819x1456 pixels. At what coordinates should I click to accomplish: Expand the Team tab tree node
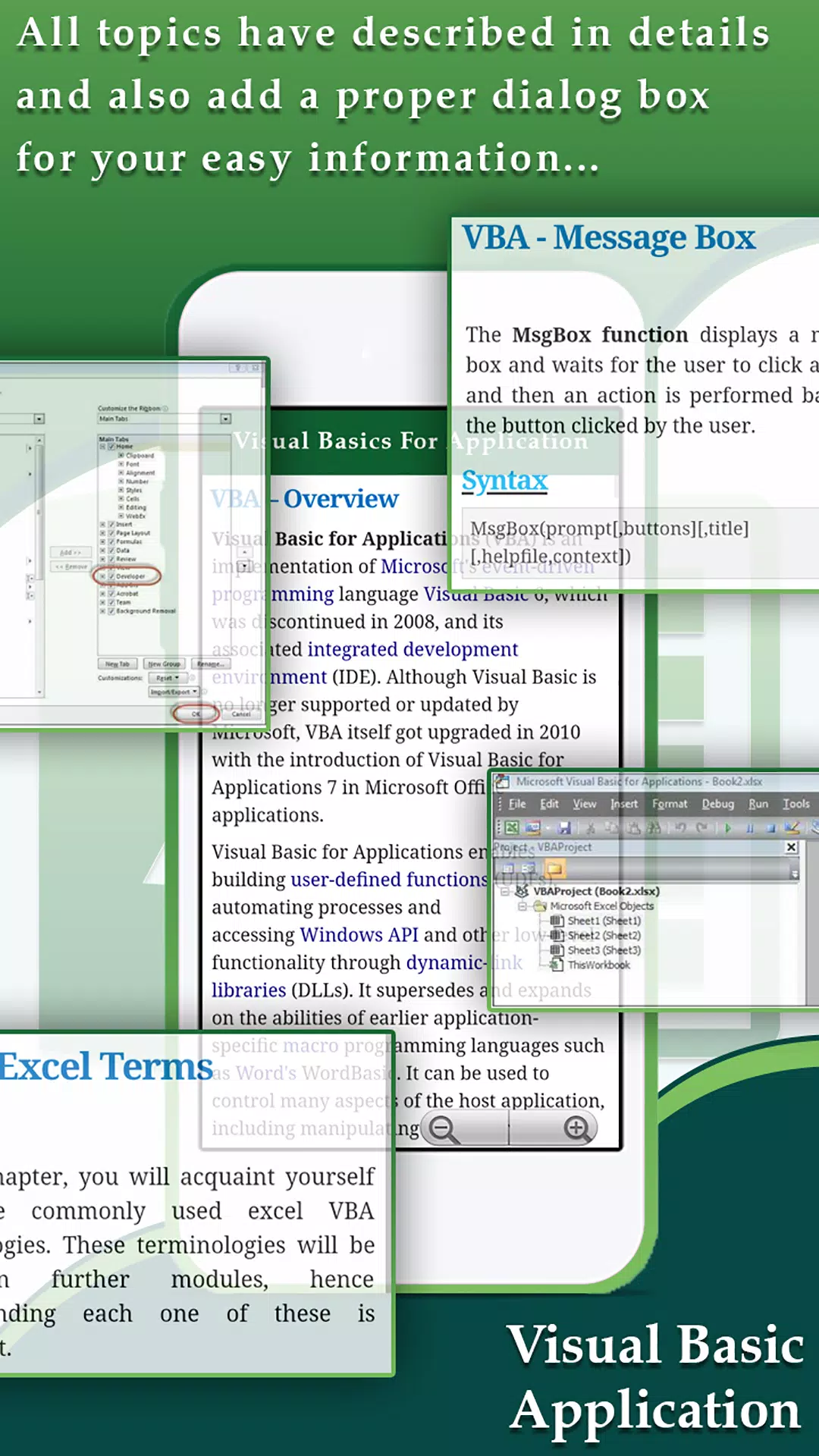[102, 602]
